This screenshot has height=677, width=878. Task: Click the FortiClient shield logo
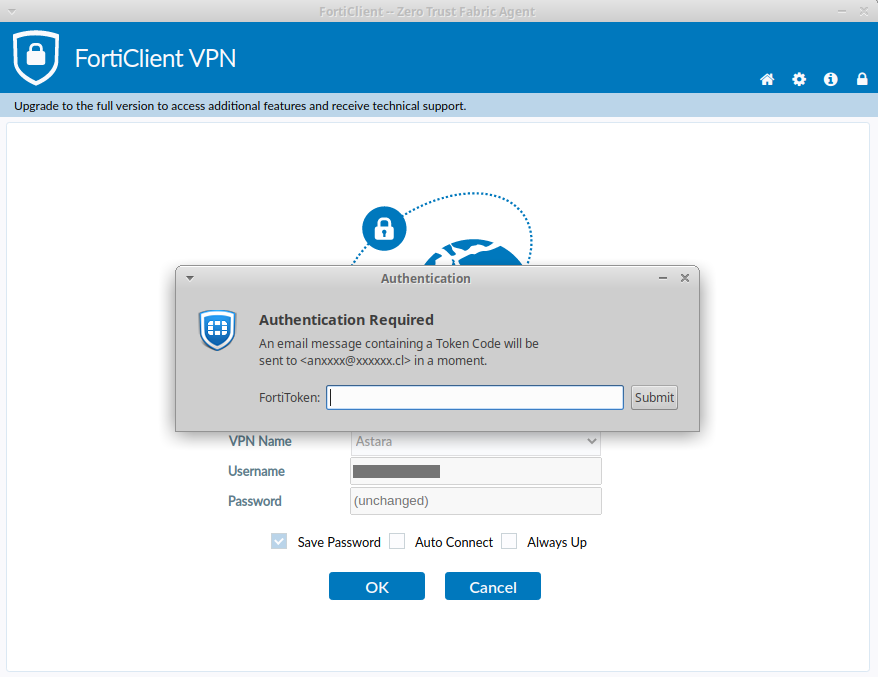pyautogui.click(x=36, y=57)
